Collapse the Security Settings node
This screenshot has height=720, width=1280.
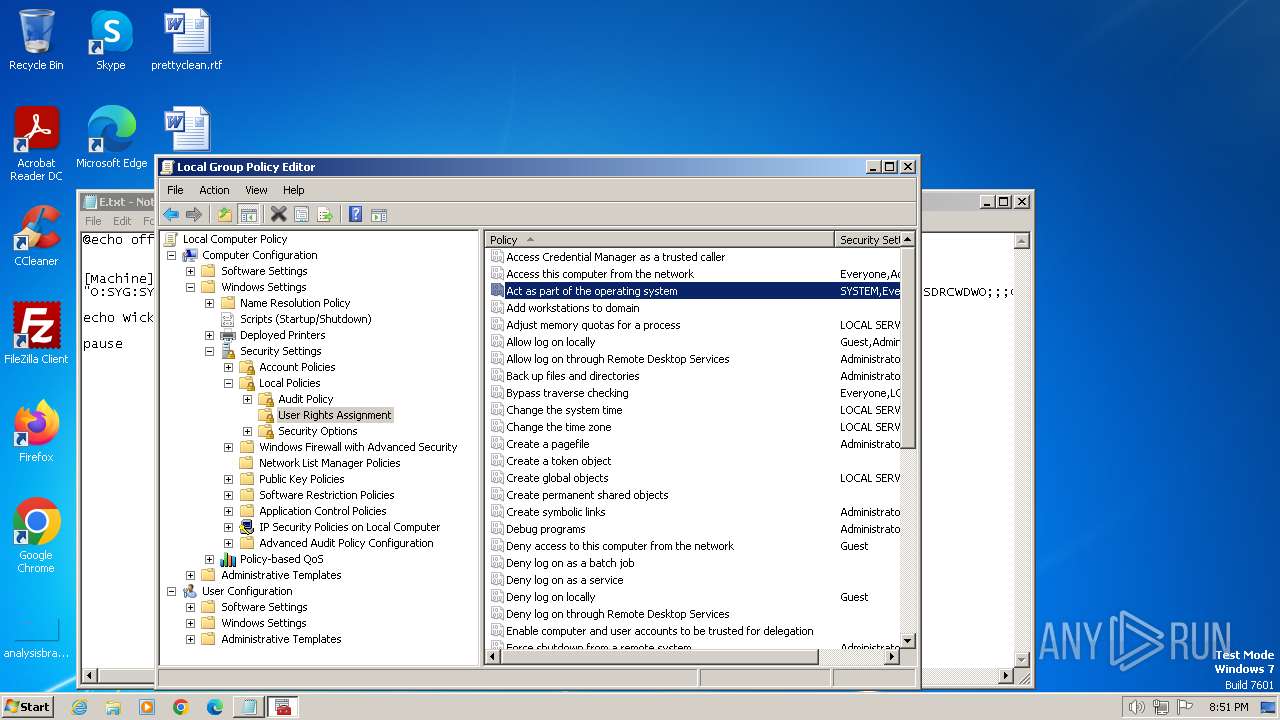[209, 351]
